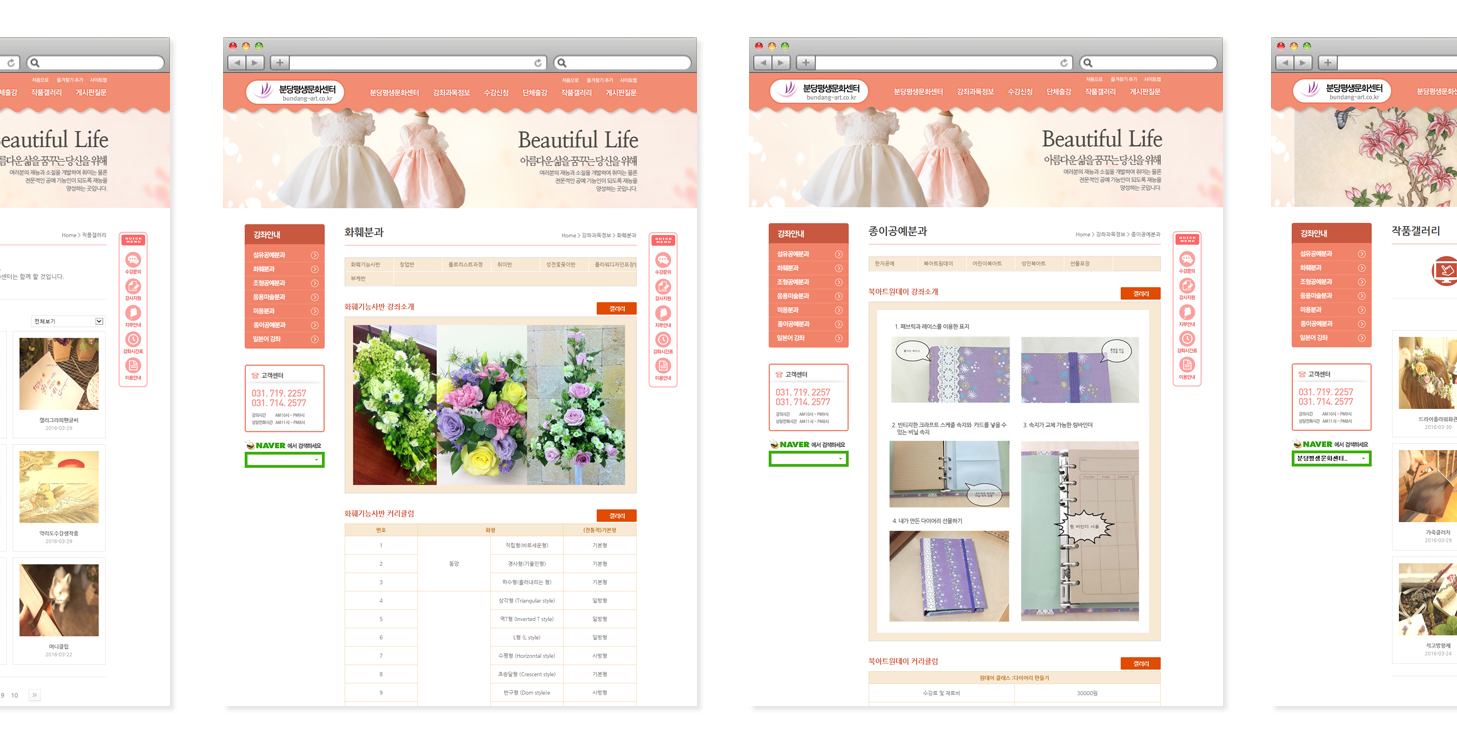The height and width of the screenshot is (748, 1457).
Task: Expand 미용분과 arrow in the rightmost 작품갤러리 window sidebar
Action: click(x=1361, y=310)
